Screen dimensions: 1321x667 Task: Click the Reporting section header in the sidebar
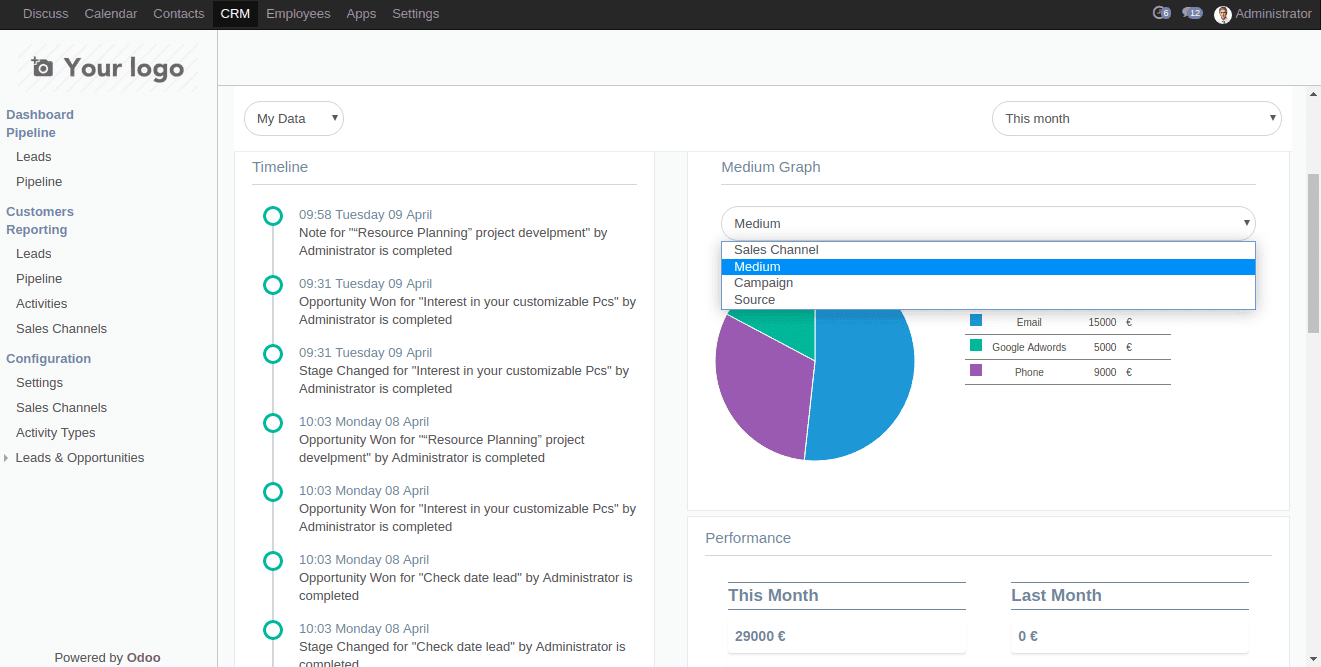pyautogui.click(x=37, y=230)
